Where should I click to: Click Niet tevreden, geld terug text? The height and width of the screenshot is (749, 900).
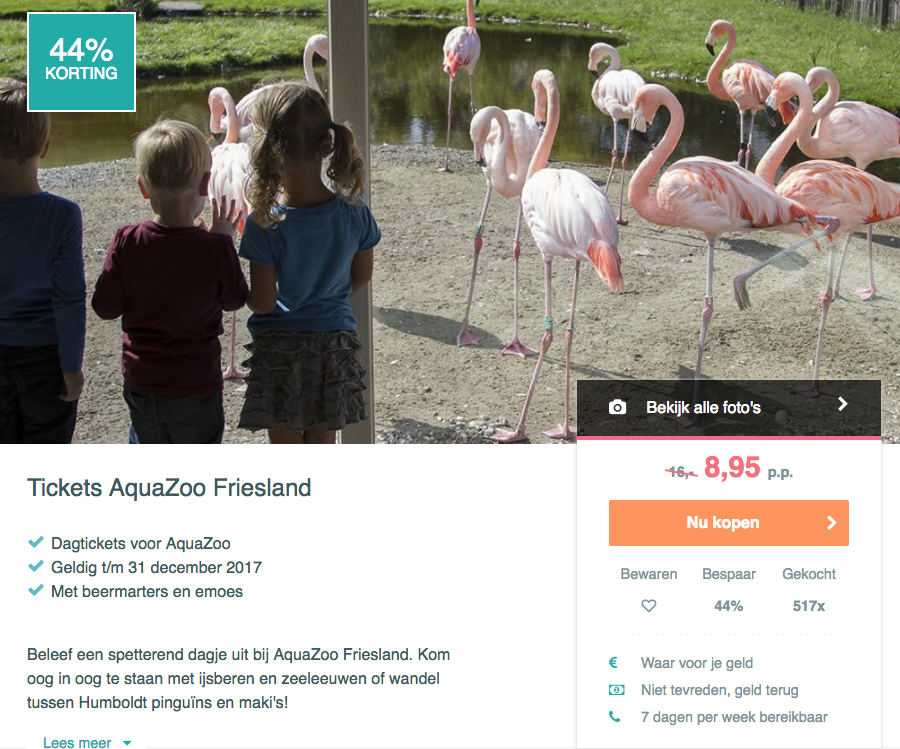(719, 690)
